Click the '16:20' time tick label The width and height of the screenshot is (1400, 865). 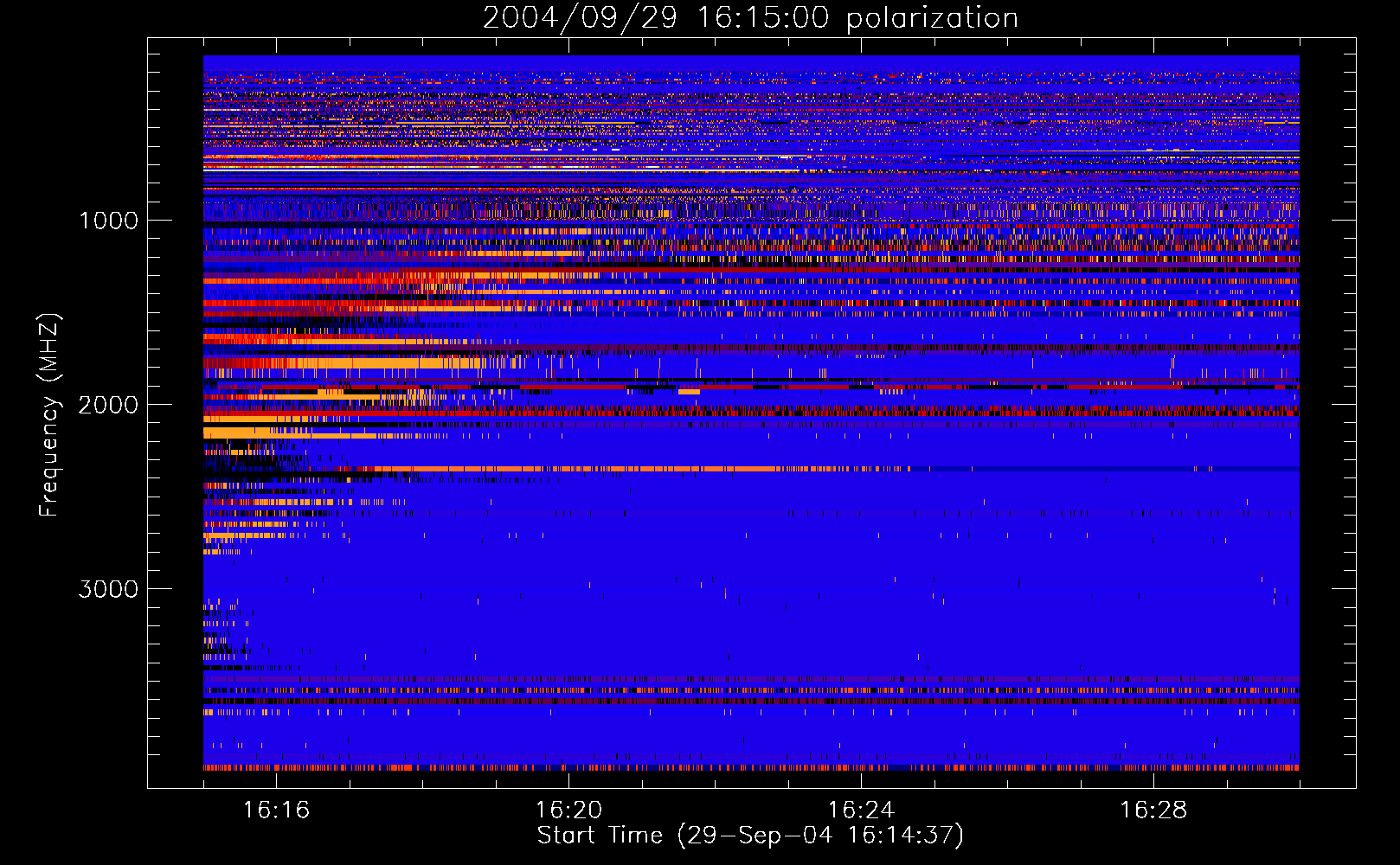pos(568,811)
